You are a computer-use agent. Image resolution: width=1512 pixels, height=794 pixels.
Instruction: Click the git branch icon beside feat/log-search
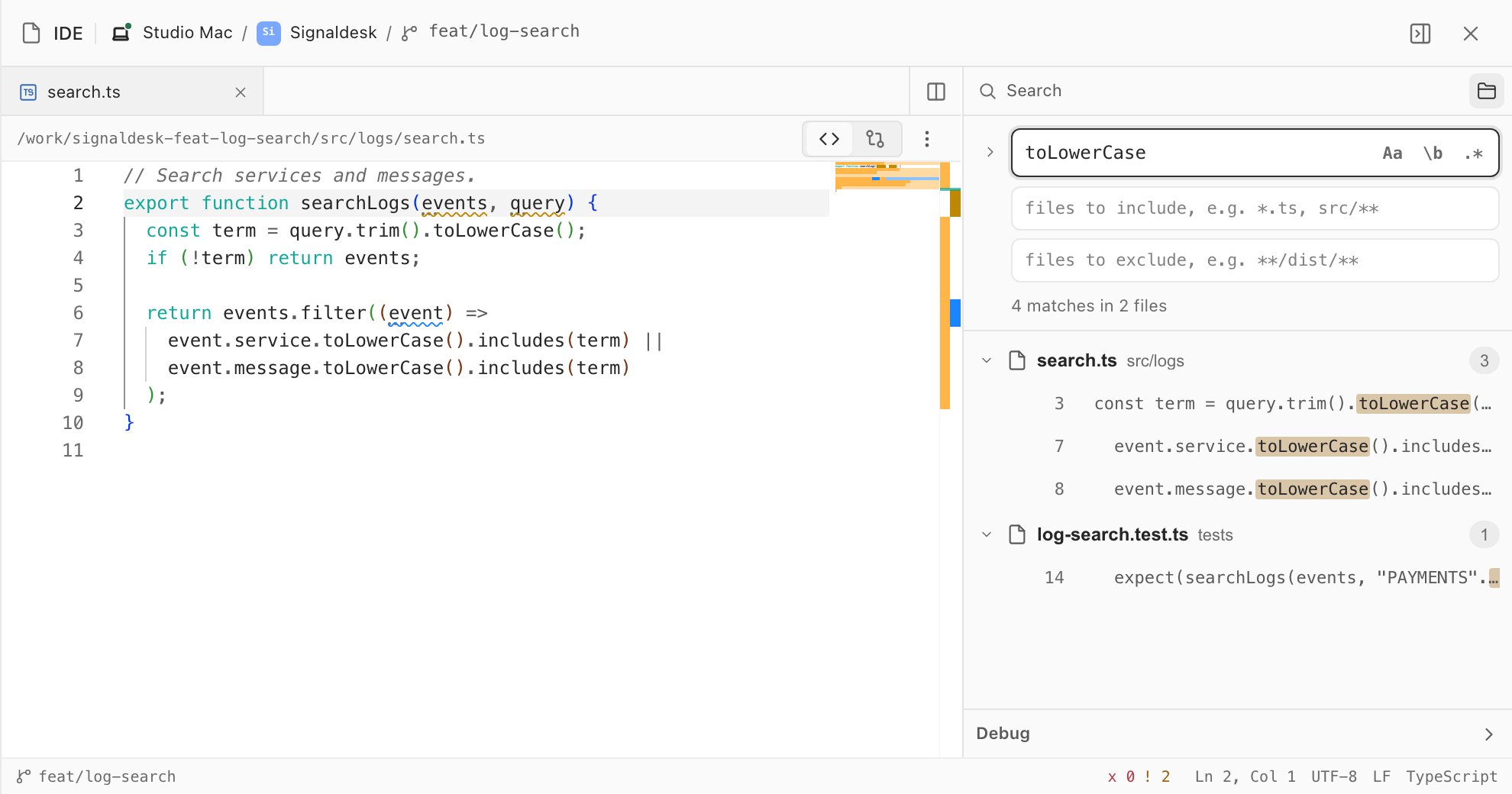pyautogui.click(x=409, y=33)
